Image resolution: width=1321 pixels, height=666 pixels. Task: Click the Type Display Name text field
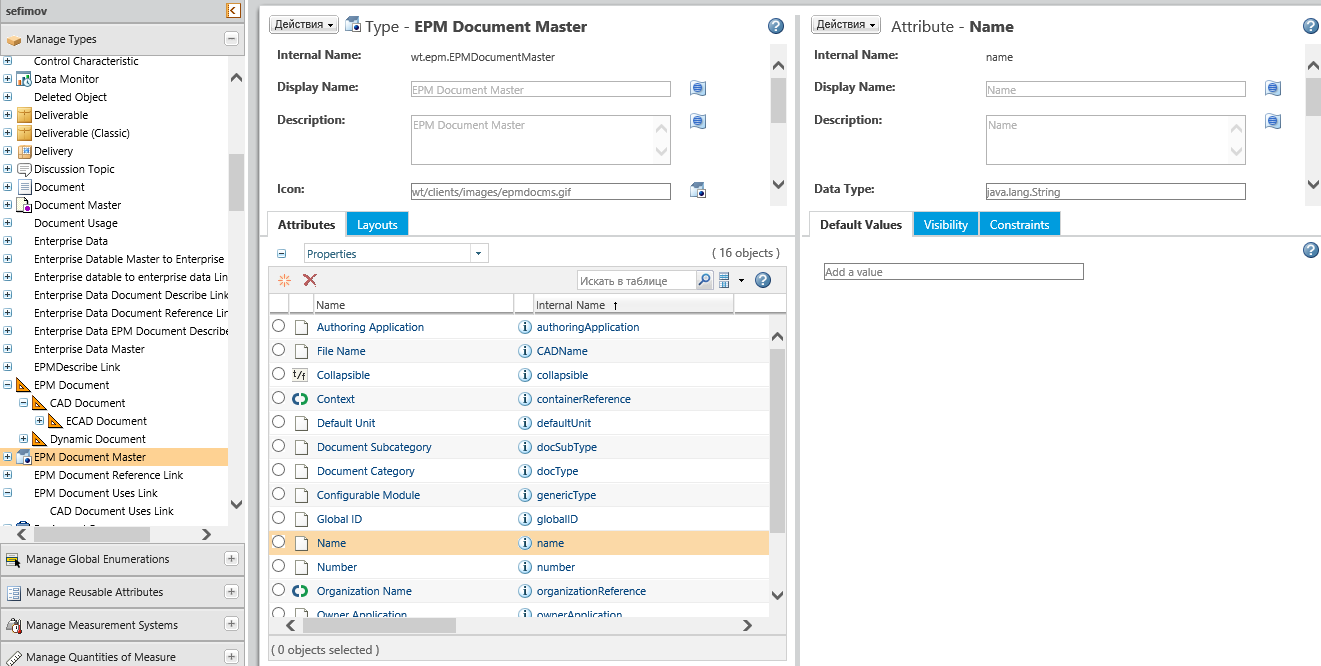pos(541,90)
